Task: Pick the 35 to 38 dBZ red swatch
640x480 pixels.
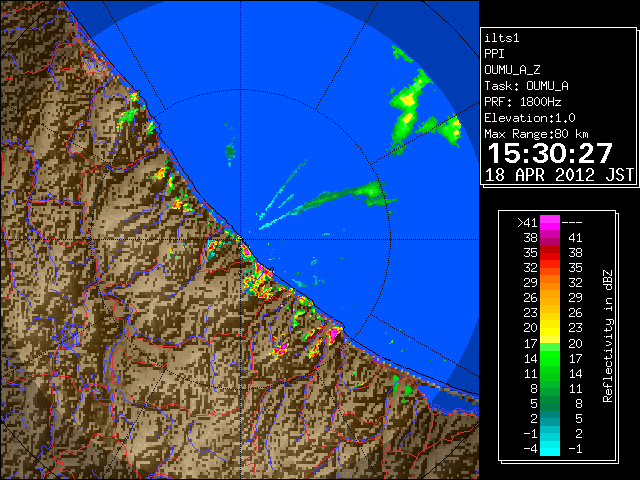Action: click(x=550, y=253)
